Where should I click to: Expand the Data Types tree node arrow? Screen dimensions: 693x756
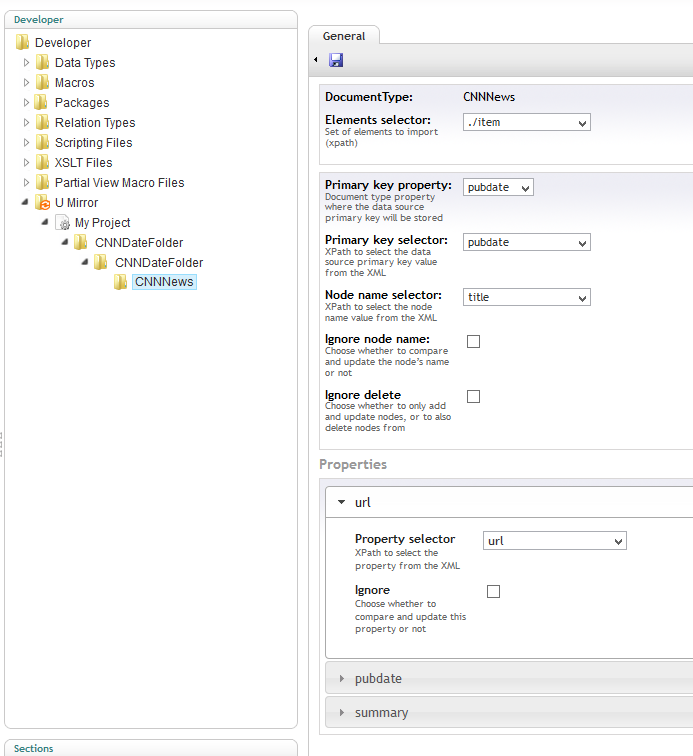point(27,63)
